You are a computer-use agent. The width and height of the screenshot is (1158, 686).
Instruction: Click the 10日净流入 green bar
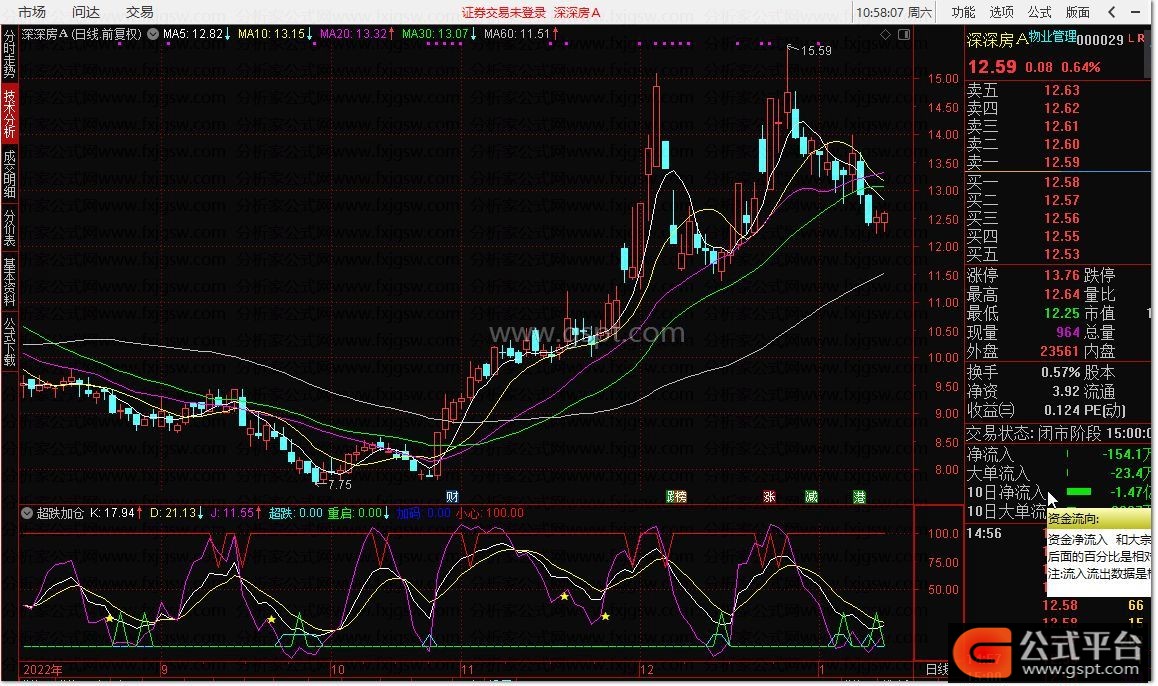[x=1079, y=492]
